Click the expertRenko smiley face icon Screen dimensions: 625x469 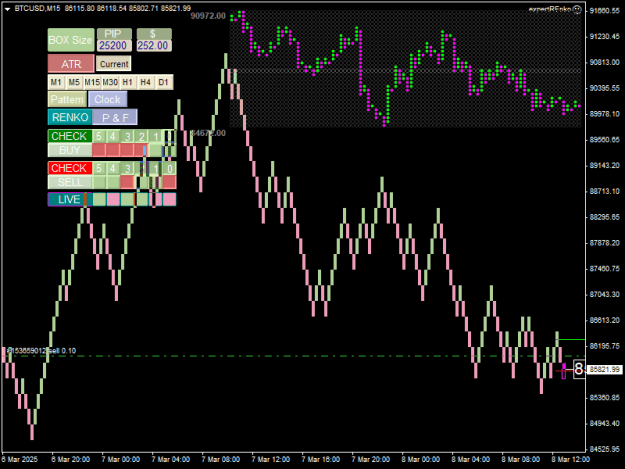[x=577, y=10]
